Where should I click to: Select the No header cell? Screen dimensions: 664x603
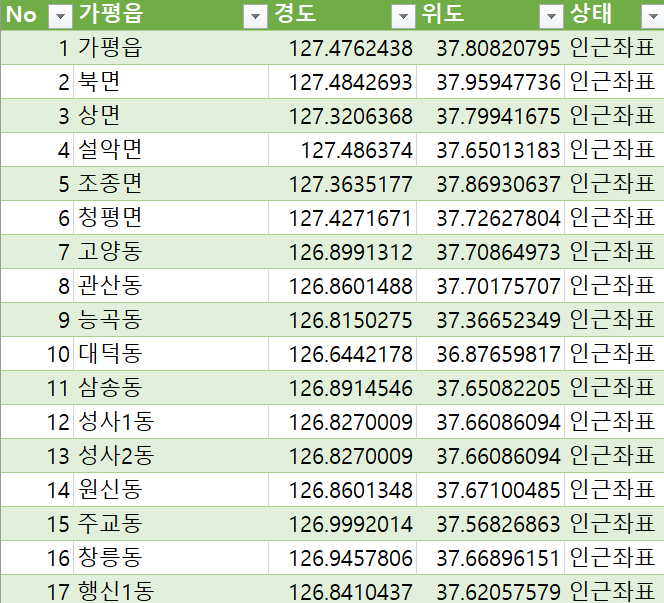point(37,15)
